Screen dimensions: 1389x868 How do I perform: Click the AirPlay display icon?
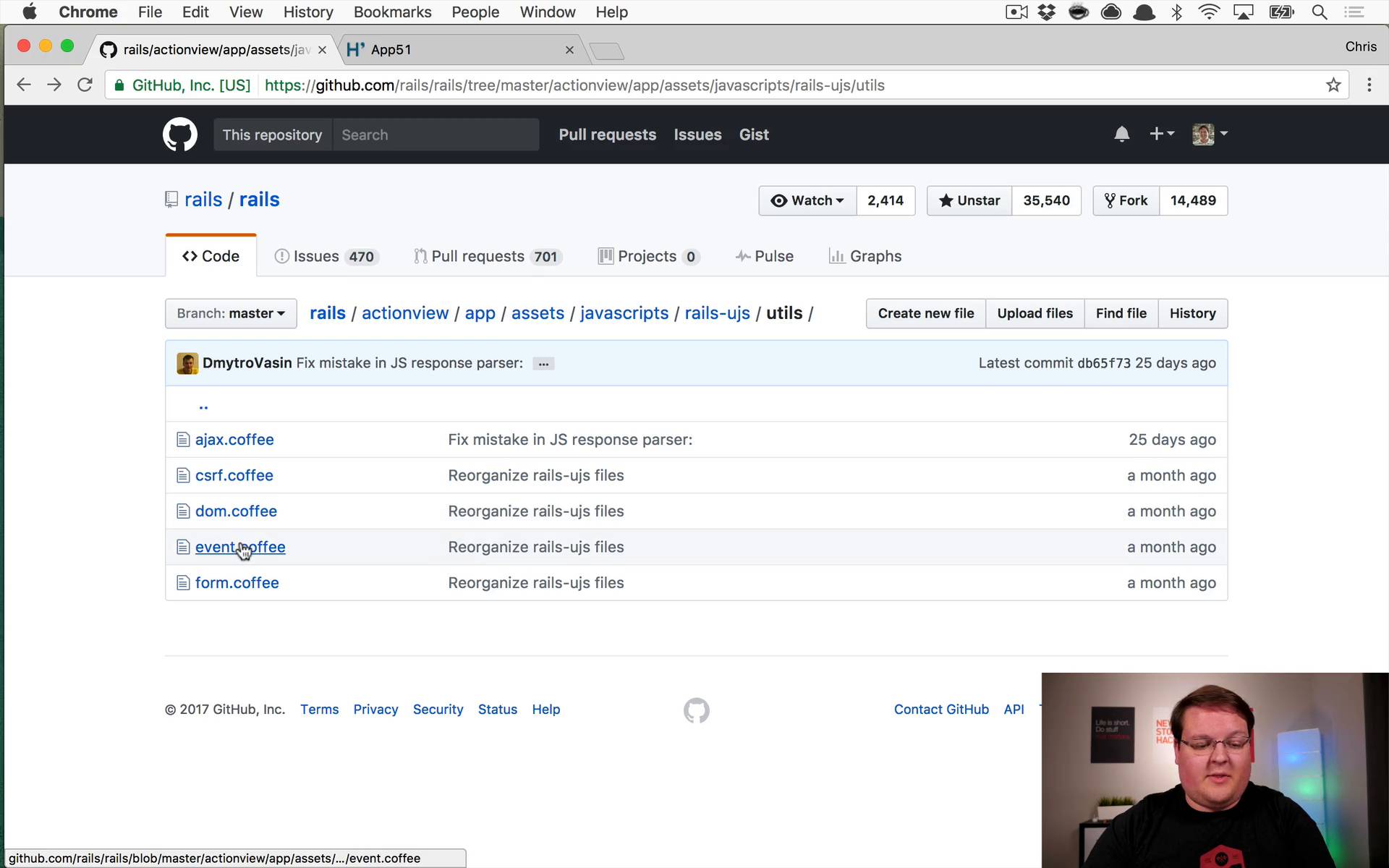[x=1244, y=12]
